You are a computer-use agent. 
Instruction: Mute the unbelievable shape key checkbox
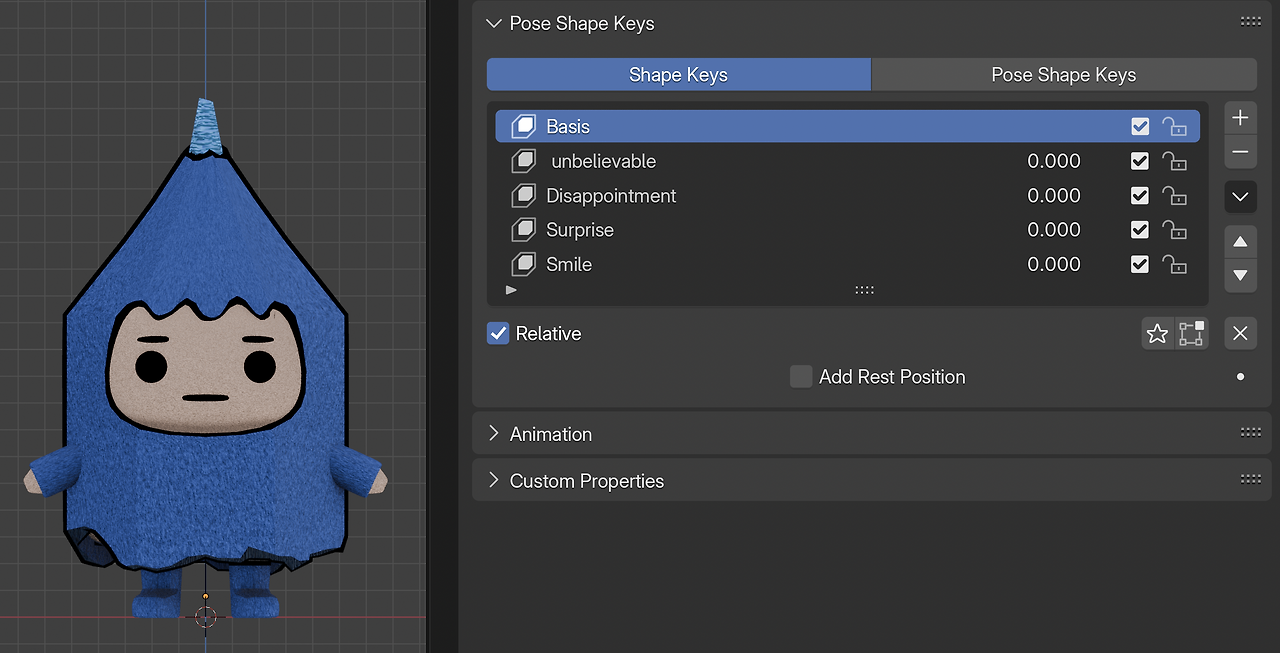pos(1140,161)
